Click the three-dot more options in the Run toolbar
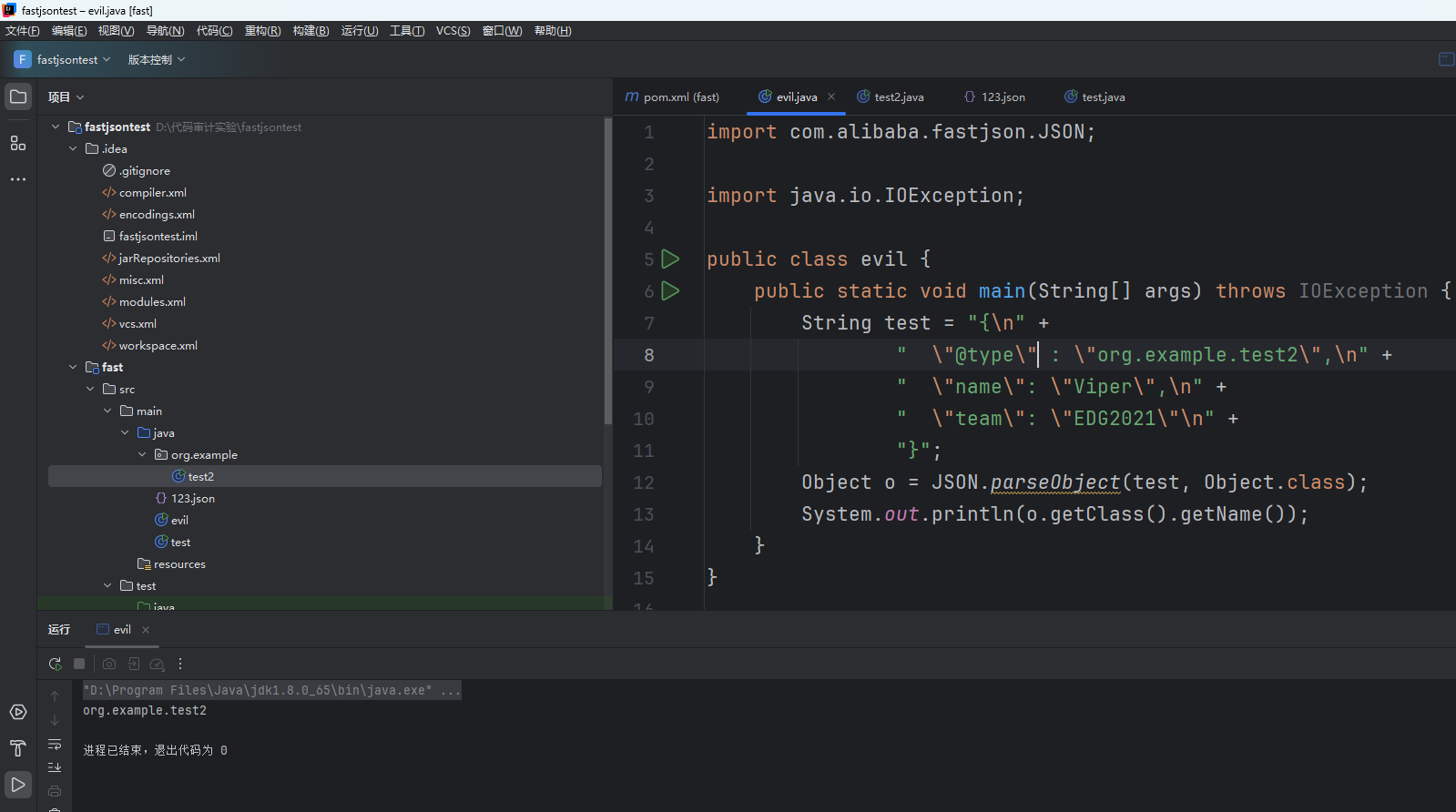The image size is (1456, 812). tap(180, 665)
